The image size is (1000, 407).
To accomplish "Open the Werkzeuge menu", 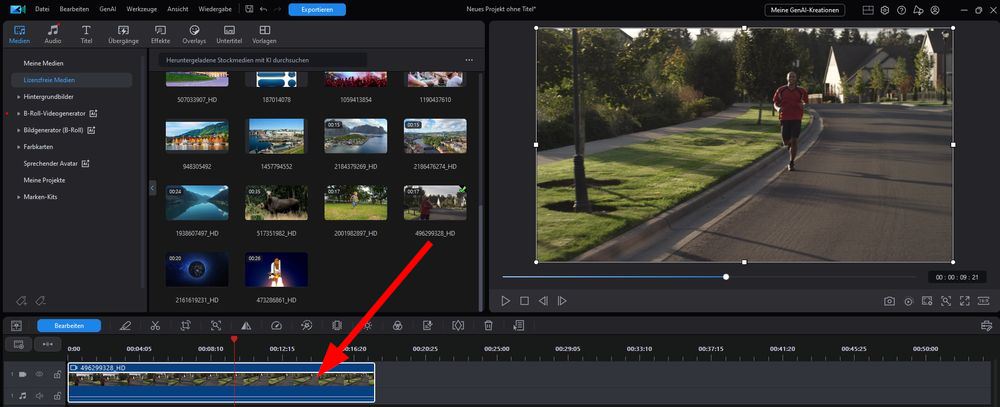I will pos(142,10).
